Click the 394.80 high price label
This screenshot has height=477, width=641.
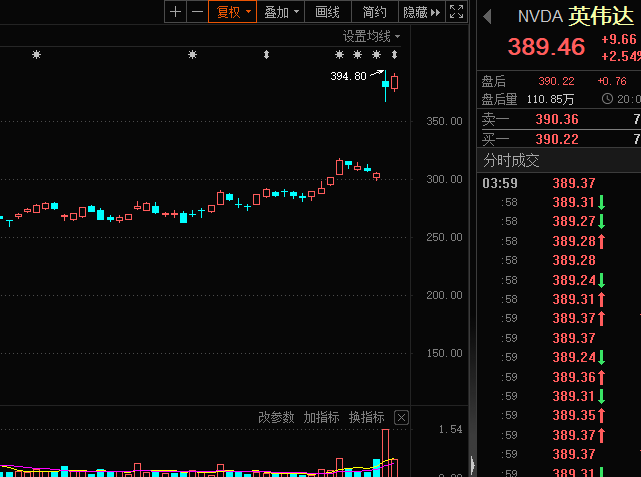(x=348, y=76)
